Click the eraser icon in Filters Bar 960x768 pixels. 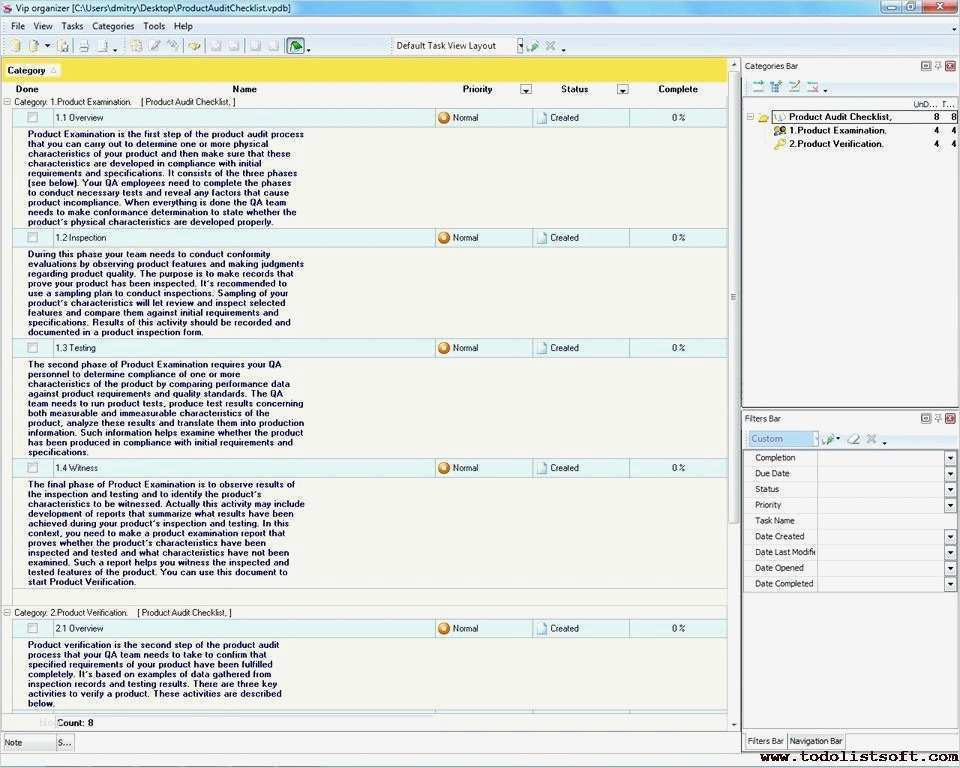tap(853, 439)
